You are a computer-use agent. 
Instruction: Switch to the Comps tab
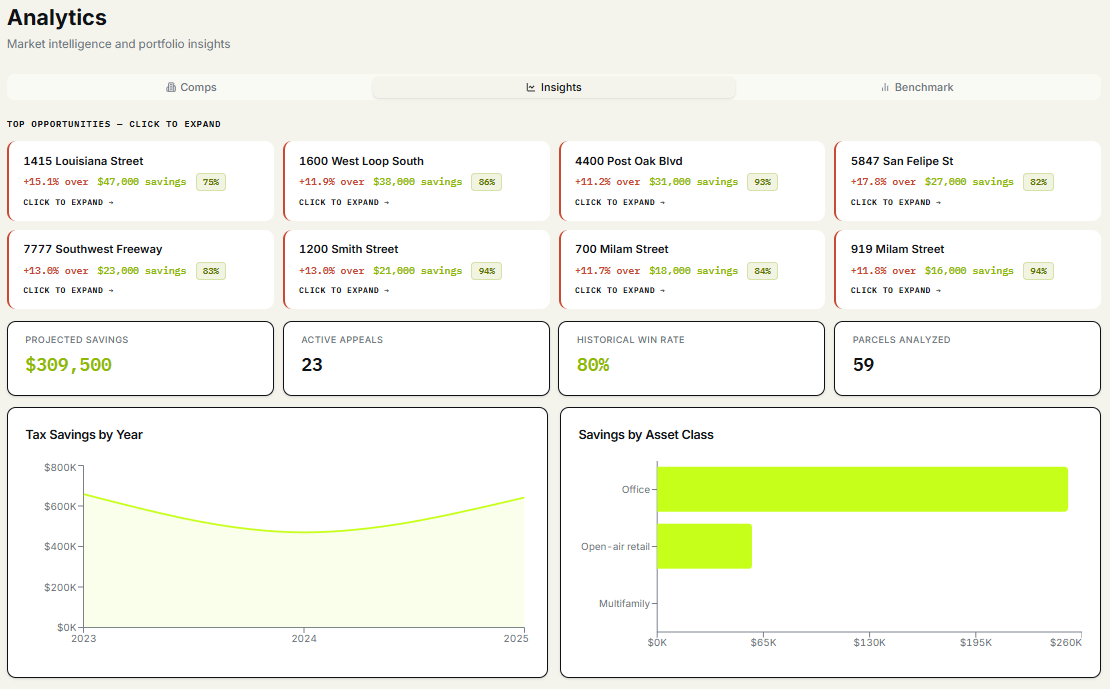[190, 87]
